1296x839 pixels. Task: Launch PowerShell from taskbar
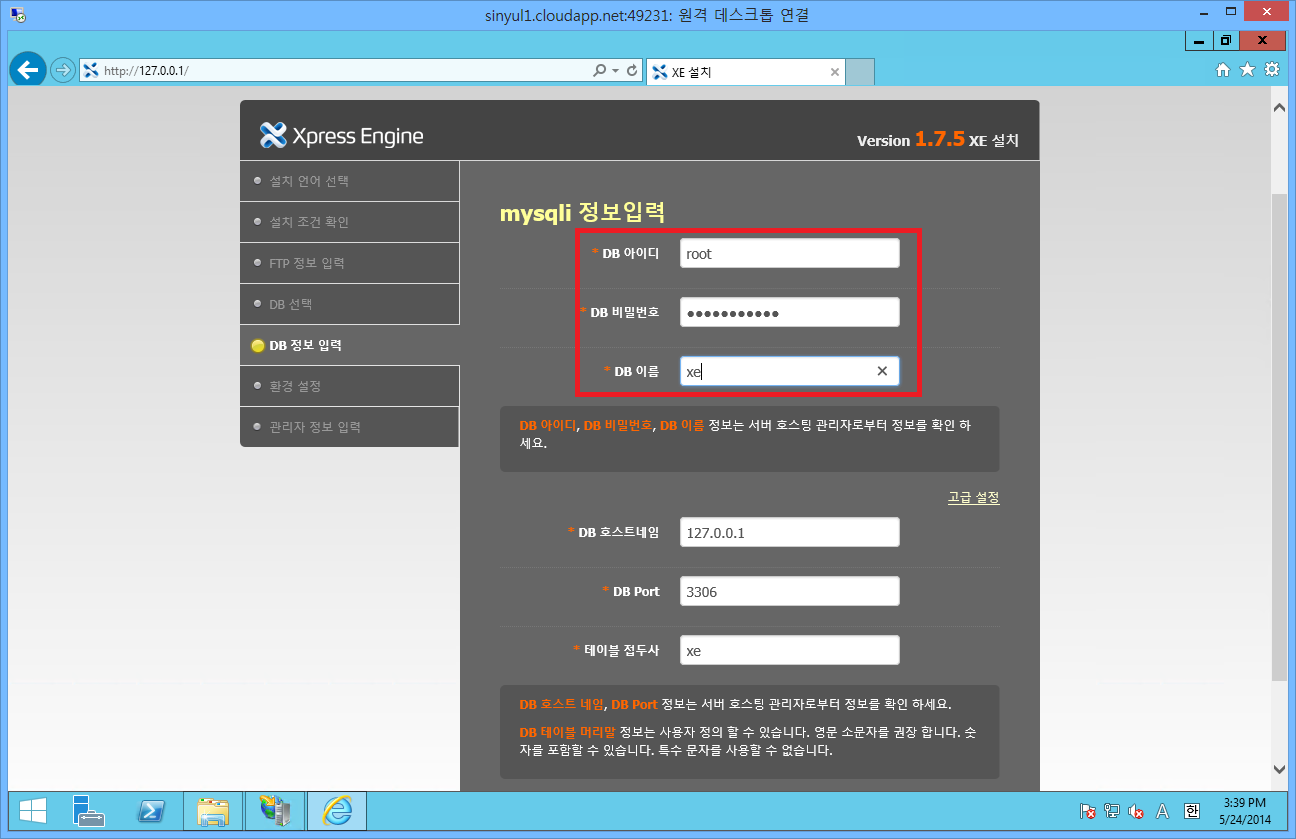[151, 811]
